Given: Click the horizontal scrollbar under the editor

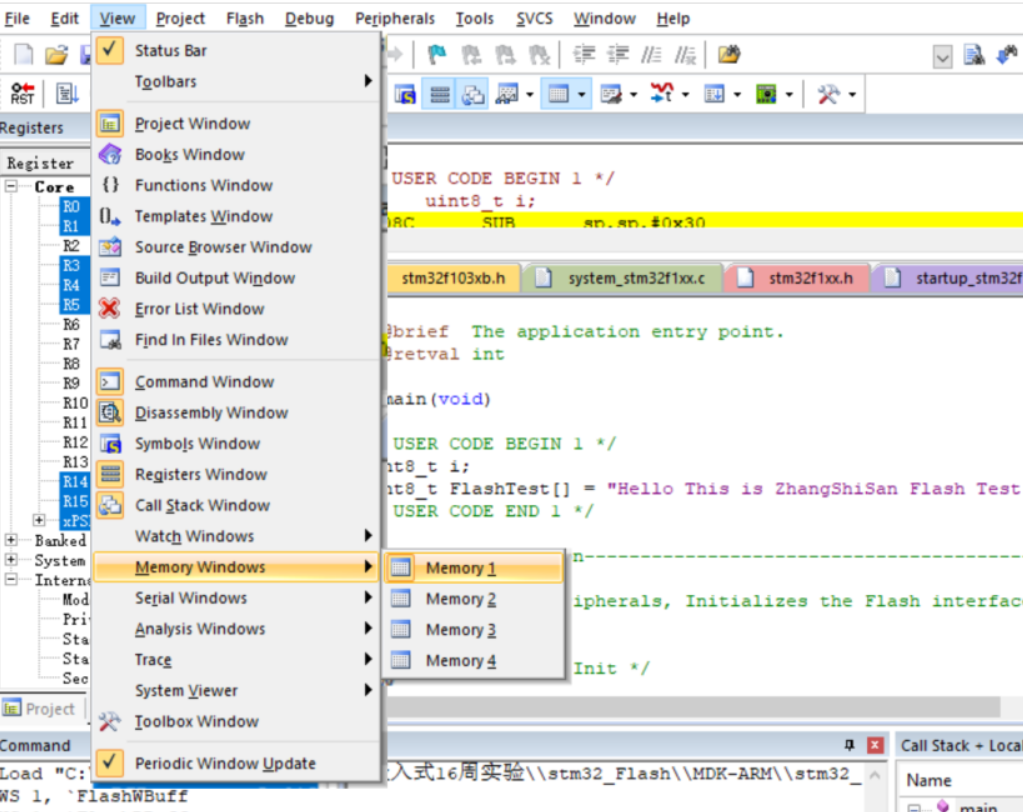Looking at the screenshot, I should pyautogui.click(x=694, y=706).
